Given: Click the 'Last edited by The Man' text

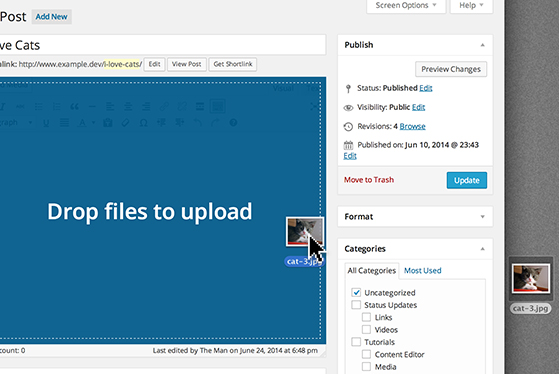Looking at the screenshot, I should click(x=235, y=350).
